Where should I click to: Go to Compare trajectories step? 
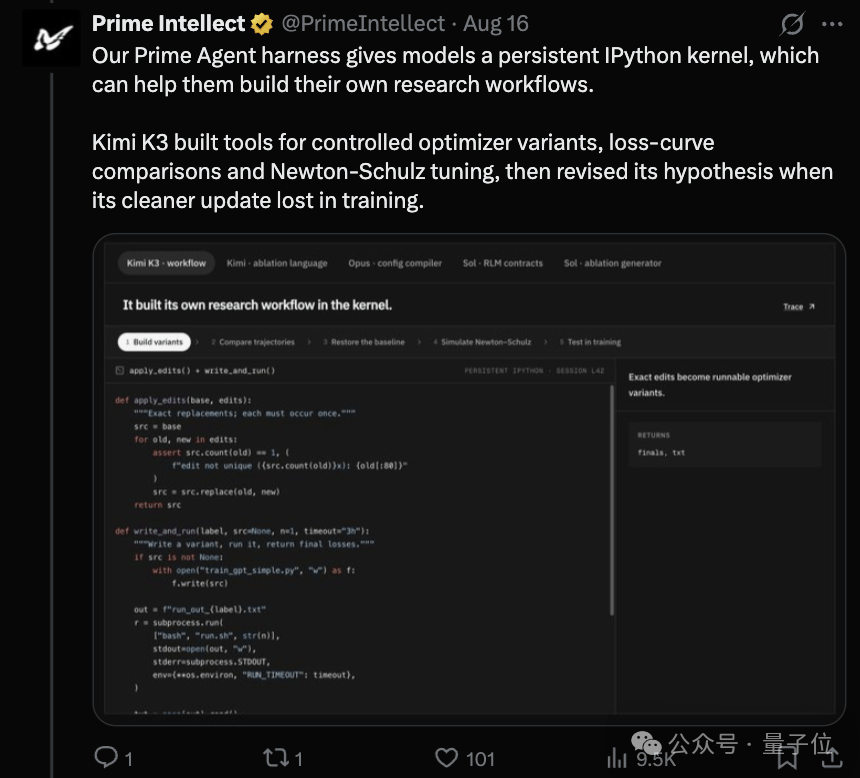[253, 342]
